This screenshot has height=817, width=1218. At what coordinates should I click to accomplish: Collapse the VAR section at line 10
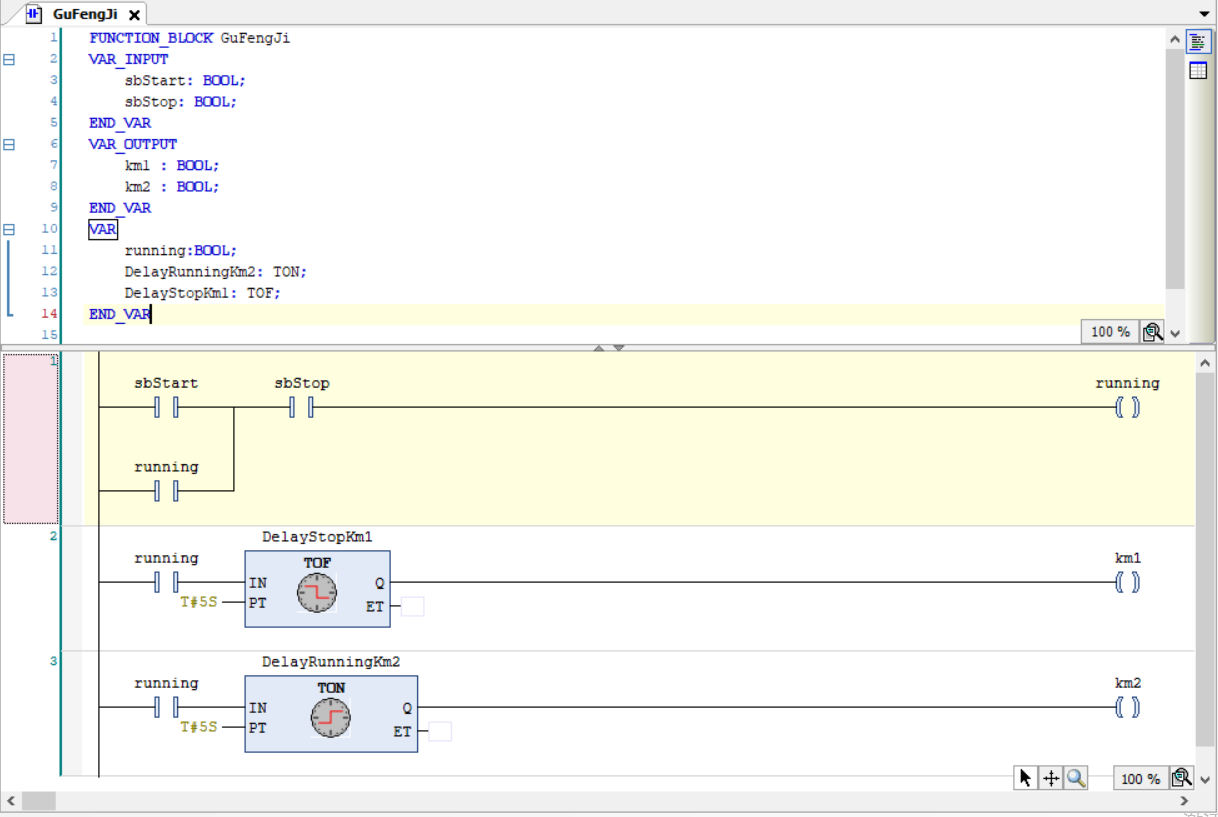pyautogui.click(x=9, y=229)
